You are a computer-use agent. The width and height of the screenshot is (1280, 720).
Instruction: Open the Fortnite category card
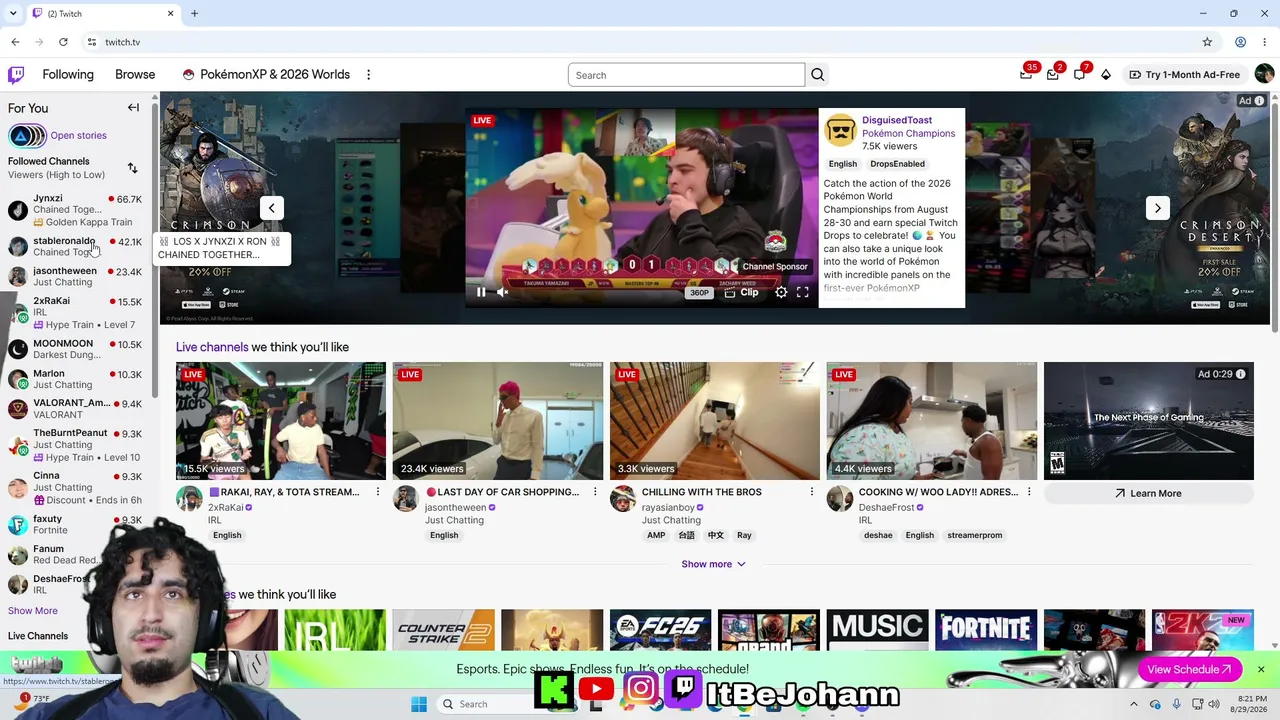[x=986, y=630]
